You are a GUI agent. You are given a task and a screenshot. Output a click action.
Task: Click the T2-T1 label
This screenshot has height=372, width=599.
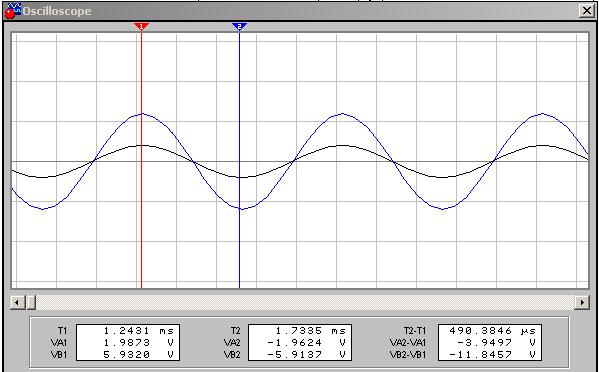pyautogui.click(x=414, y=330)
